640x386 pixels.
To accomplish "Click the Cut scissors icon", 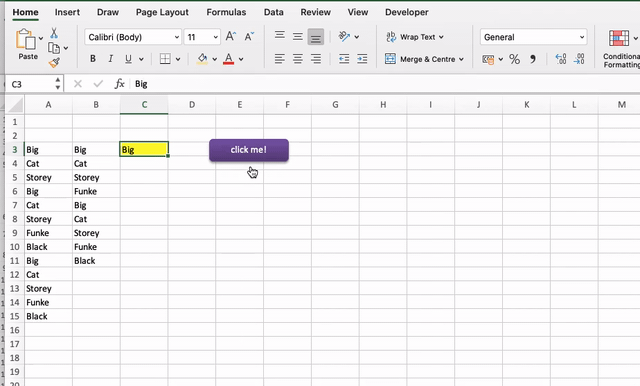I will point(54,33).
